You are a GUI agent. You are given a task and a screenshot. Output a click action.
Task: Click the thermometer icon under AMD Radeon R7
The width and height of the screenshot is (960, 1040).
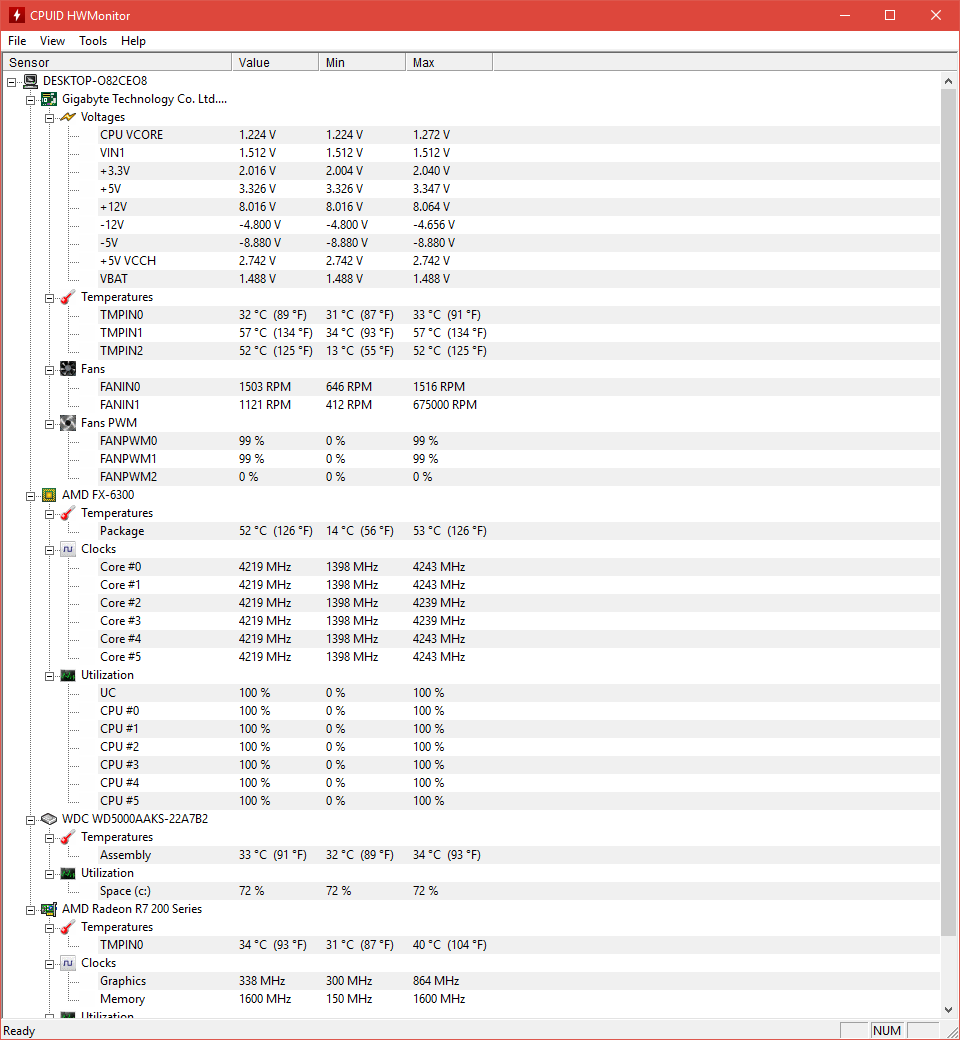[x=68, y=927]
